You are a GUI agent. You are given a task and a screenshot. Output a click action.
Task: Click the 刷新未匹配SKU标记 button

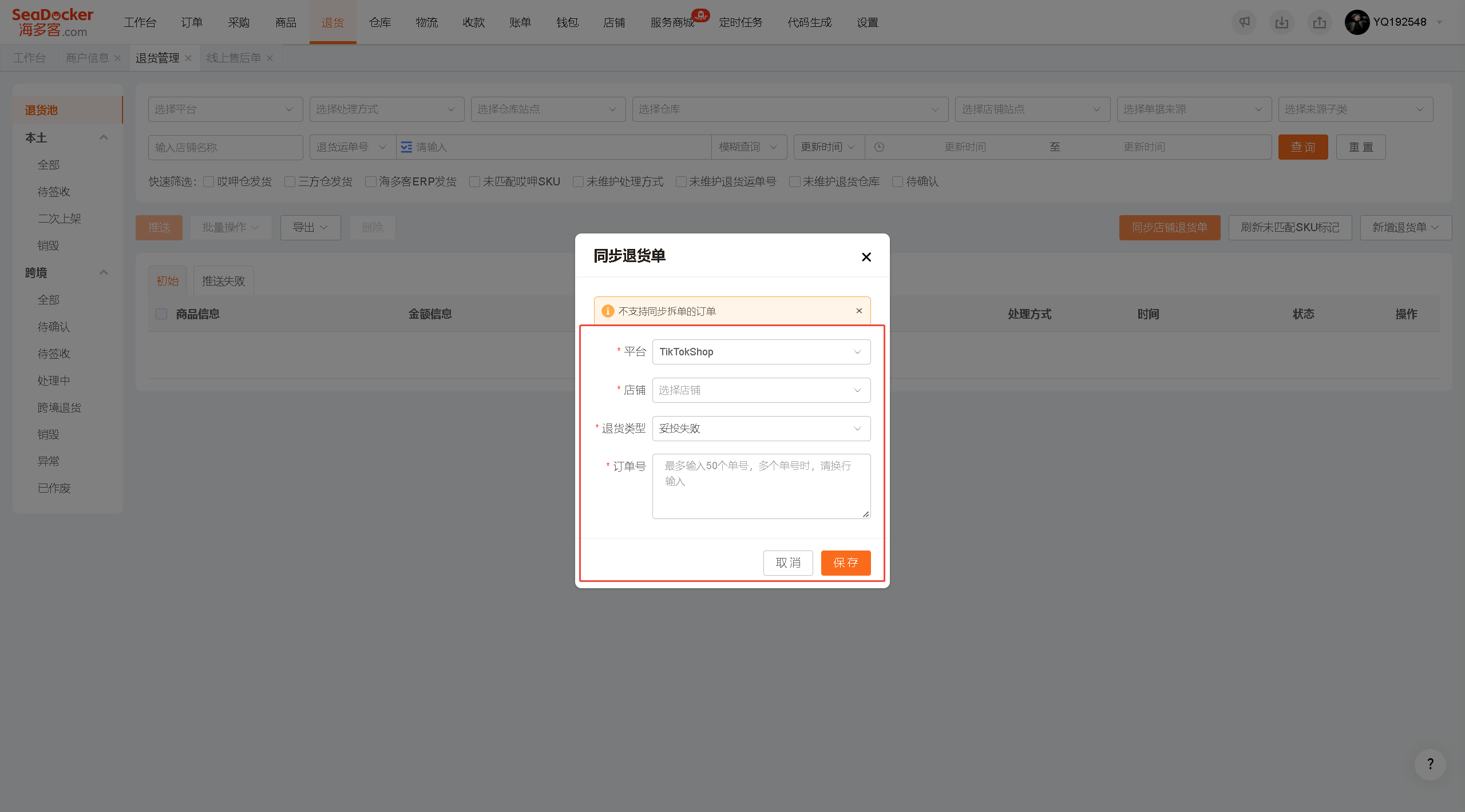tap(1290, 228)
